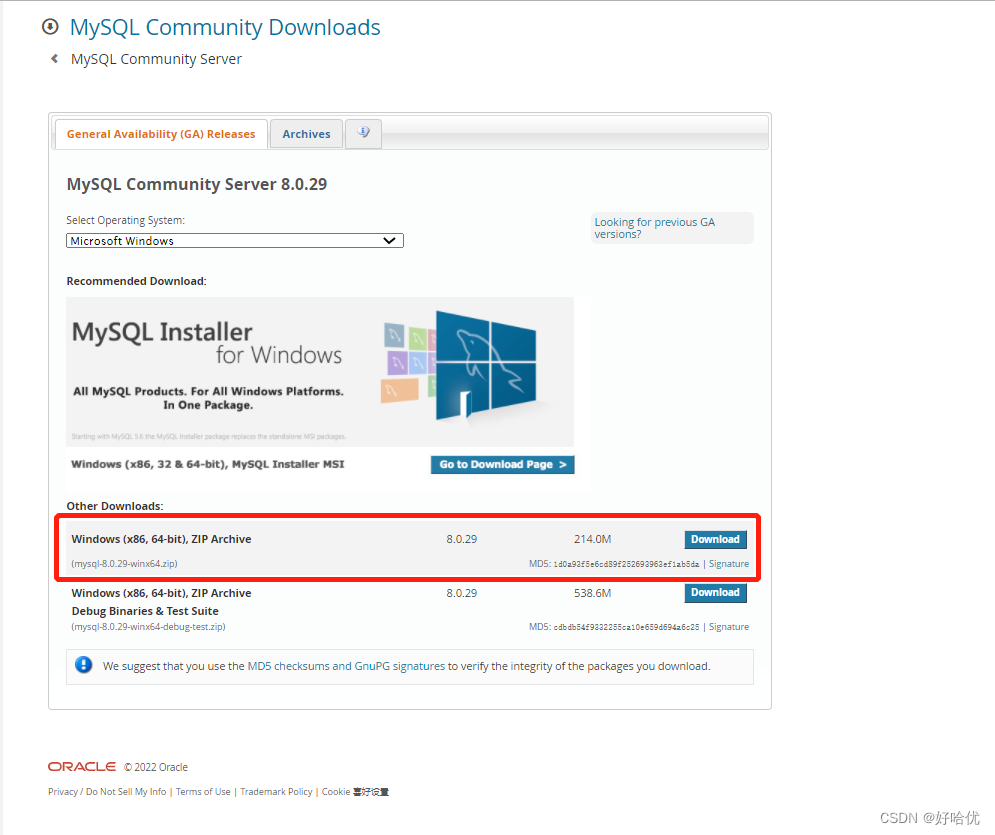Click the back arrow before MySQL Community Server
Image resolution: width=995 pixels, height=835 pixels.
[x=55, y=59]
